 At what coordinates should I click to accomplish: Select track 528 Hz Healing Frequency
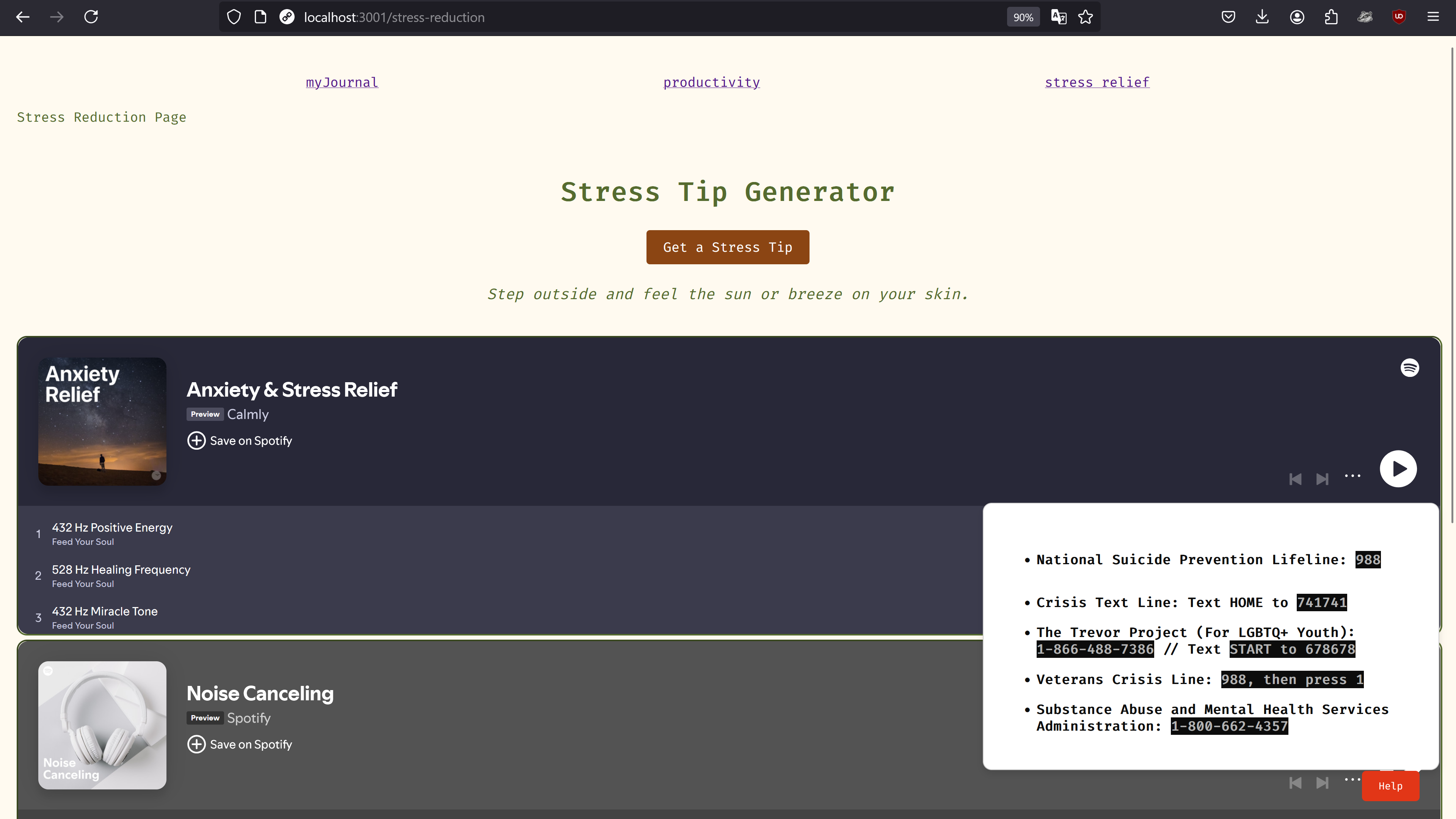pos(121,570)
